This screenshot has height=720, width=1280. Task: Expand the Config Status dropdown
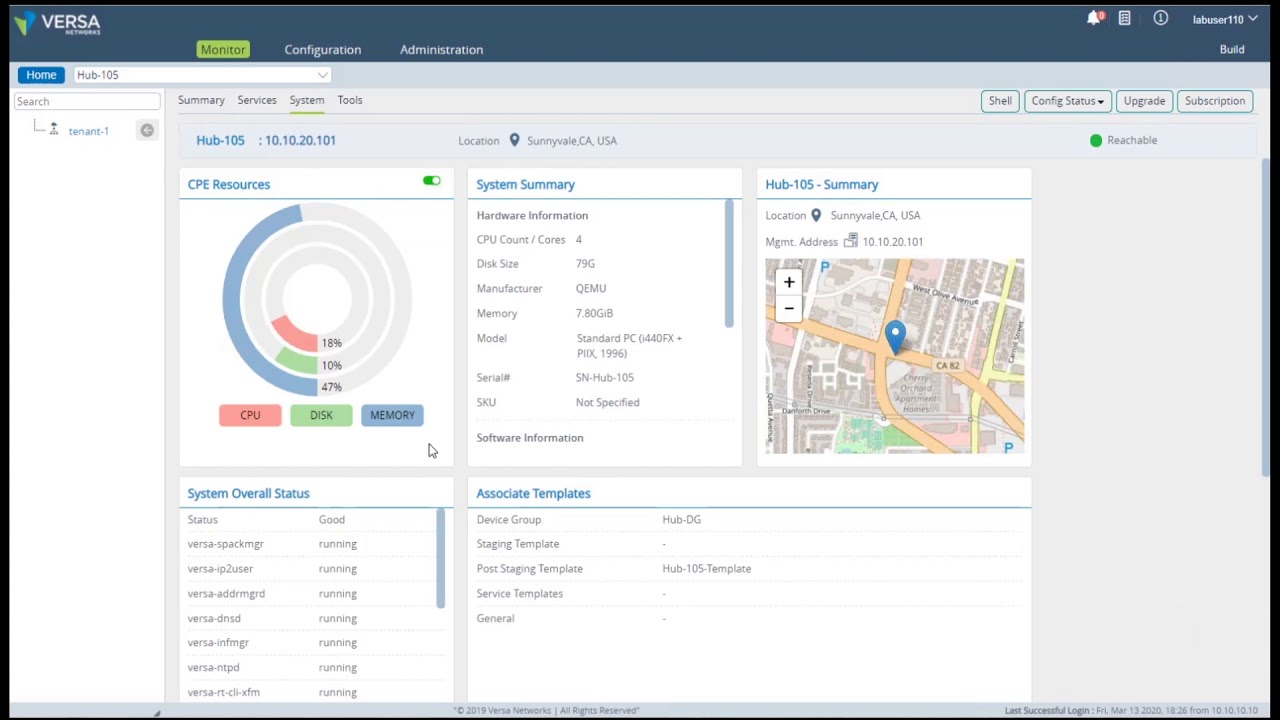pos(1068,101)
